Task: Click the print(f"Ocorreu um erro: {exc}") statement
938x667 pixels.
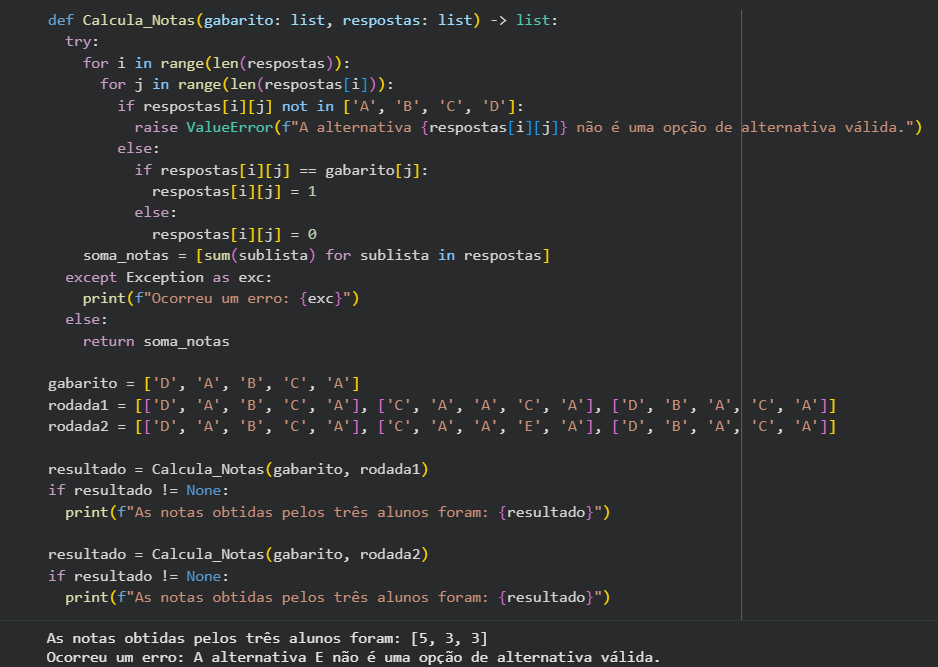Action: (221, 299)
